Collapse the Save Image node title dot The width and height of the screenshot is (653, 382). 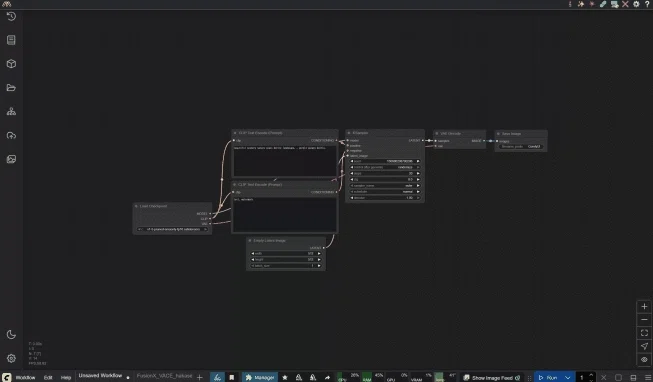point(498,134)
